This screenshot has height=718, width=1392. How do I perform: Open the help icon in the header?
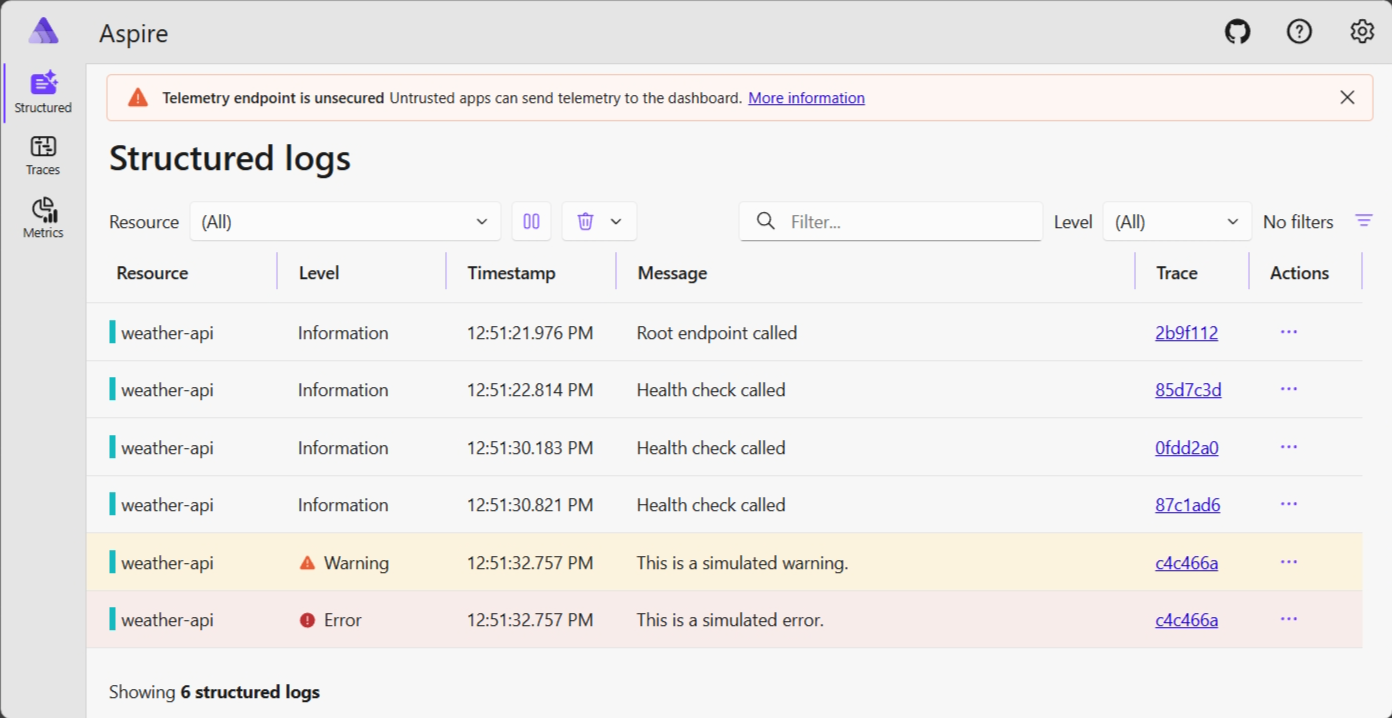(1299, 31)
